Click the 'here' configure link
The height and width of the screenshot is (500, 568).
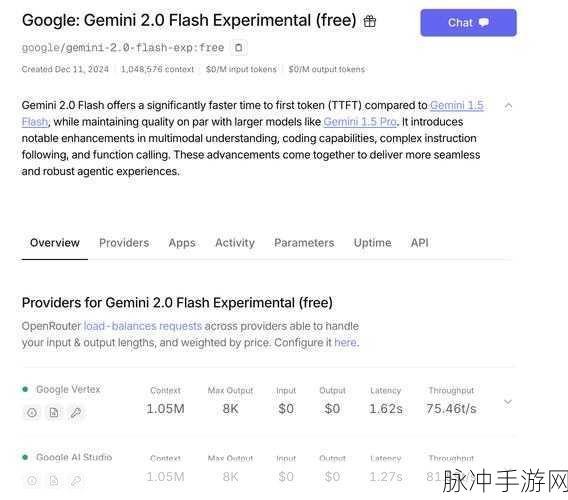pyautogui.click(x=345, y=342)
